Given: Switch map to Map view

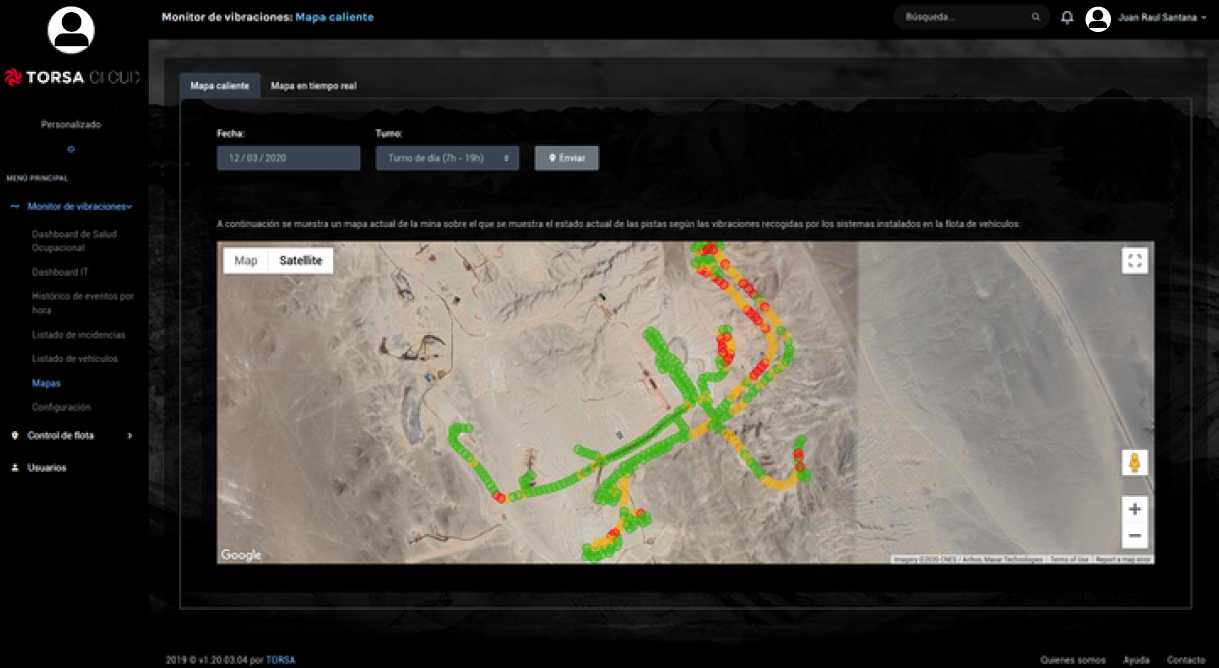Looking at the screenshot, I should pyautogui.click(x=246, y=261).
